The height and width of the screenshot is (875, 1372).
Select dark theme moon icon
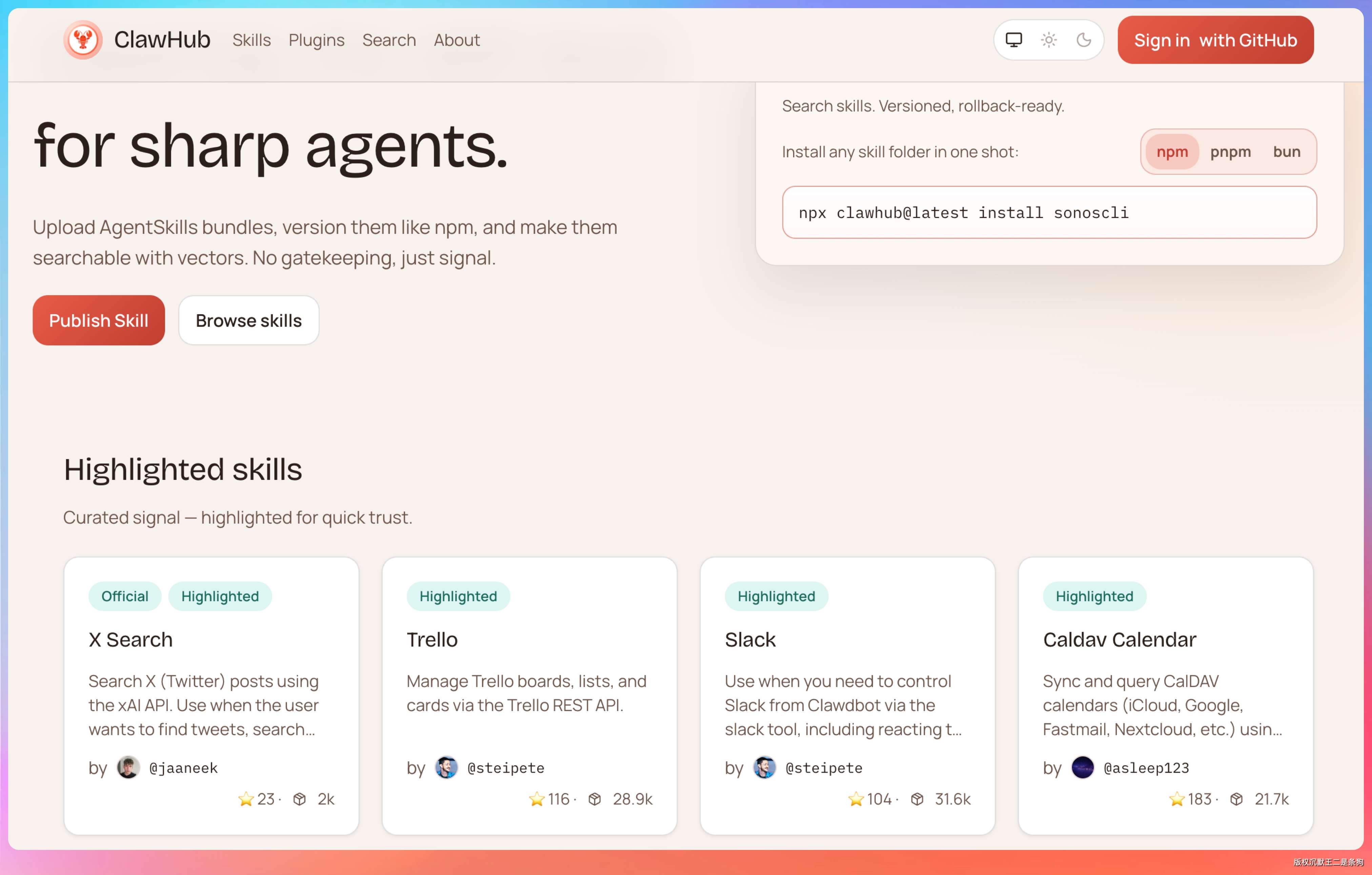[1084, 40]
